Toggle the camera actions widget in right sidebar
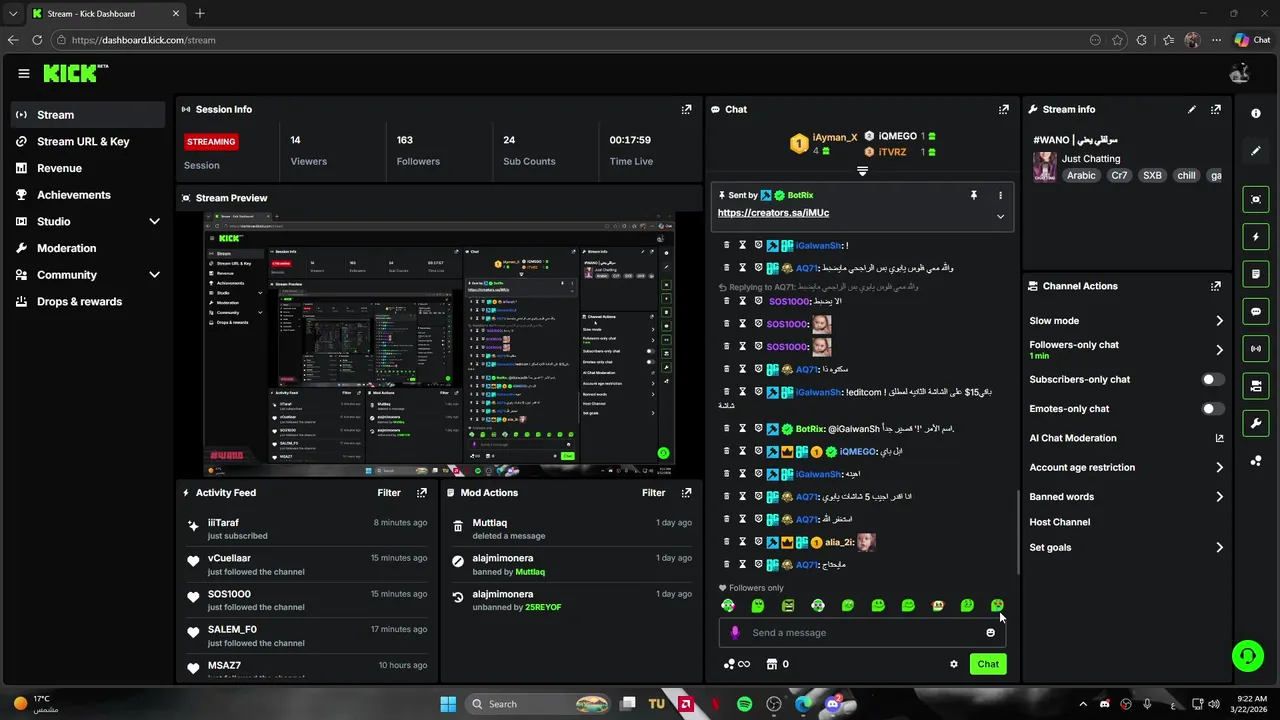The image size is (1280, 720). 1256,386
